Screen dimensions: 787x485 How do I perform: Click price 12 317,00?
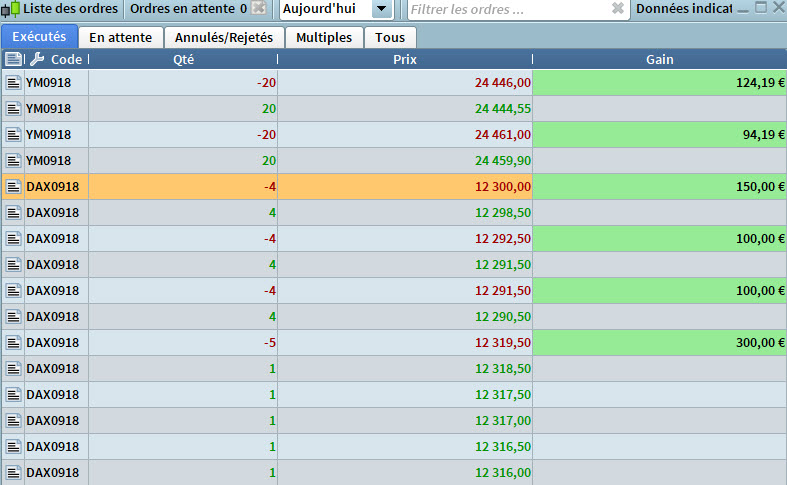[x=502, y=421]
